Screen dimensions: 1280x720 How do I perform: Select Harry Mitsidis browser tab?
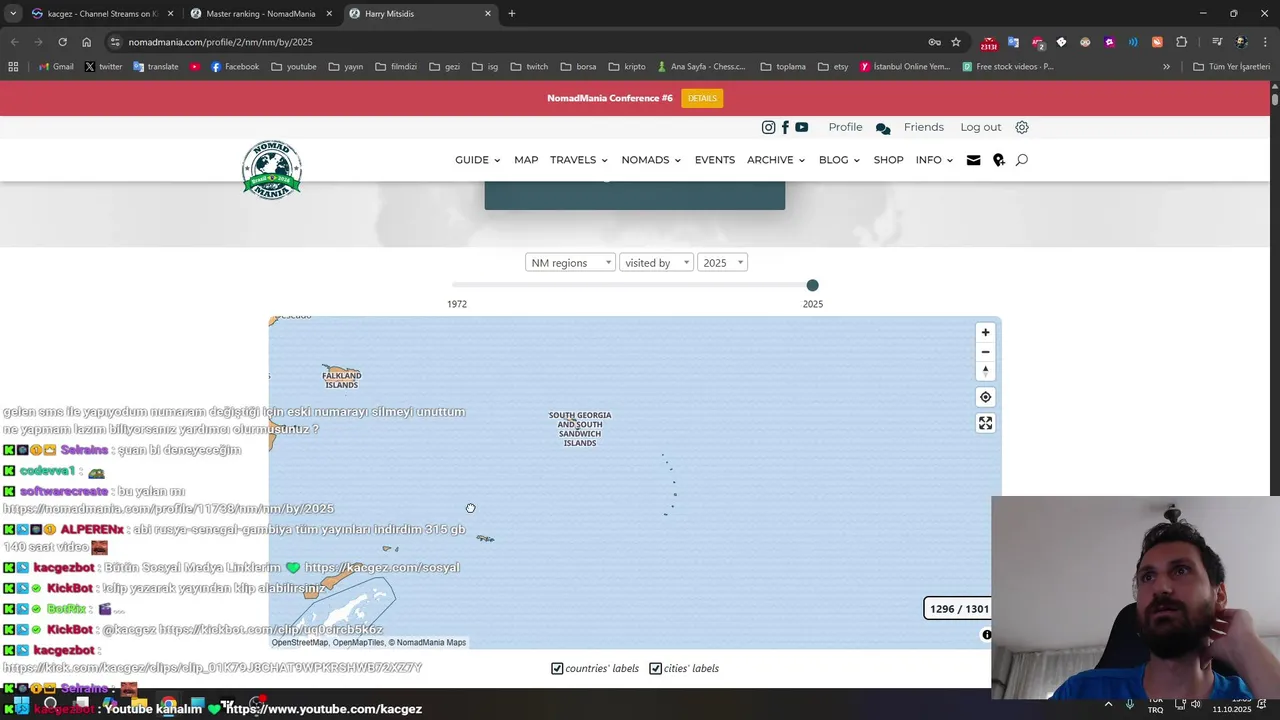[420, 14]
